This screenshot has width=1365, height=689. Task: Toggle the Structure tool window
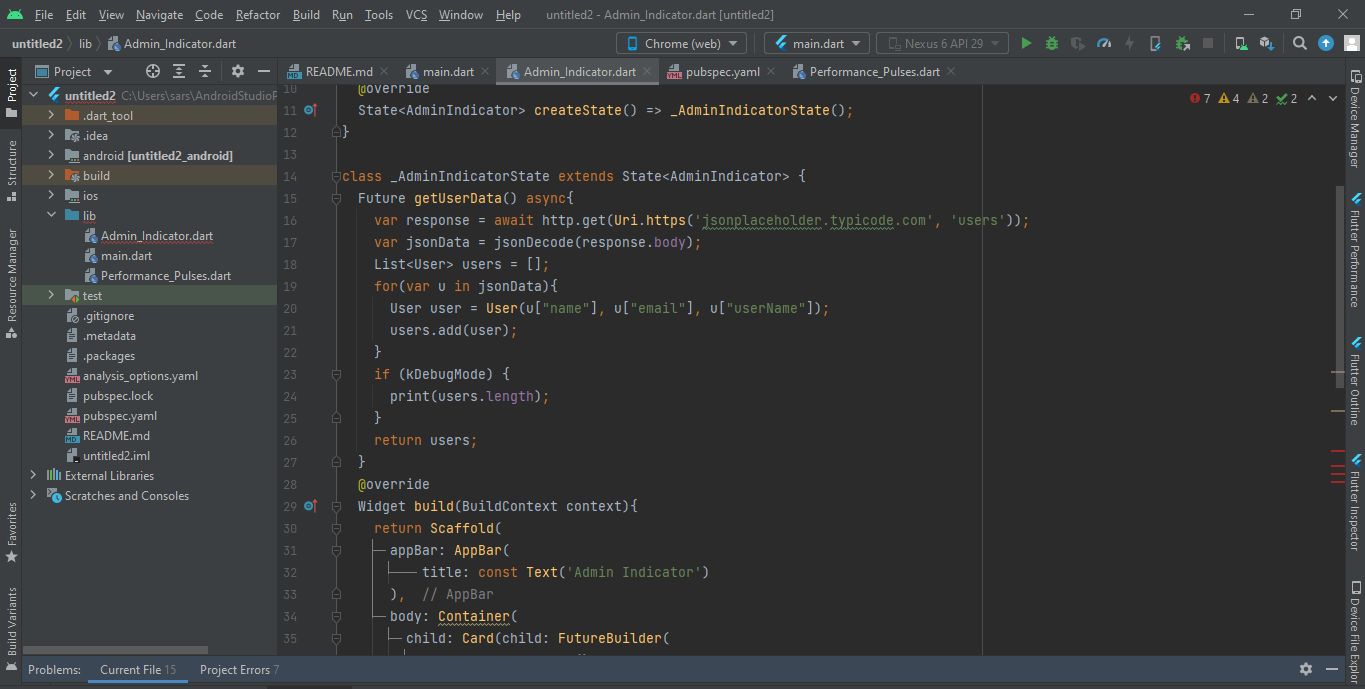[x=11, y=169]
